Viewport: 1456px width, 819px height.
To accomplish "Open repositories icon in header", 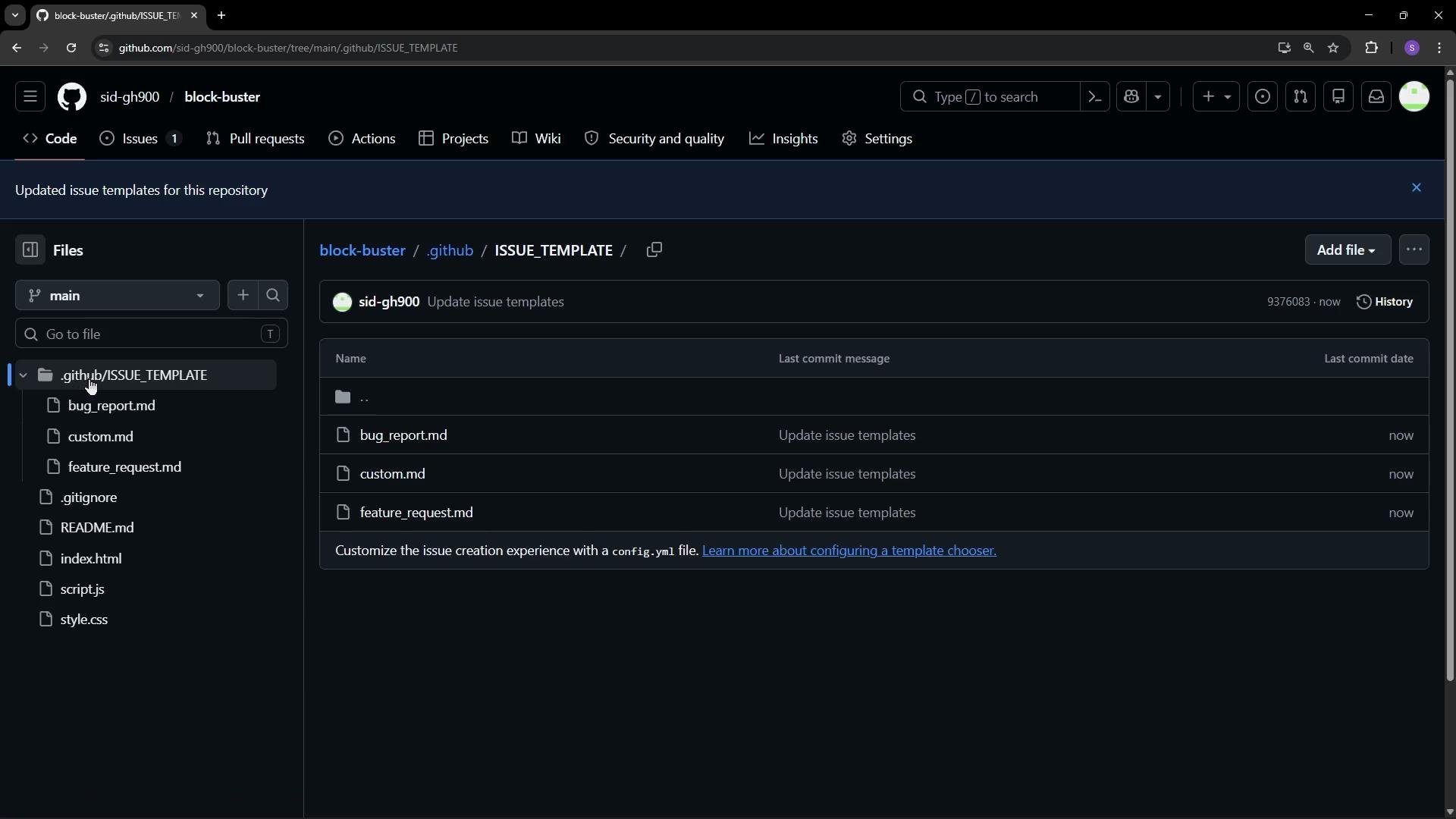I will [1338, 97].
